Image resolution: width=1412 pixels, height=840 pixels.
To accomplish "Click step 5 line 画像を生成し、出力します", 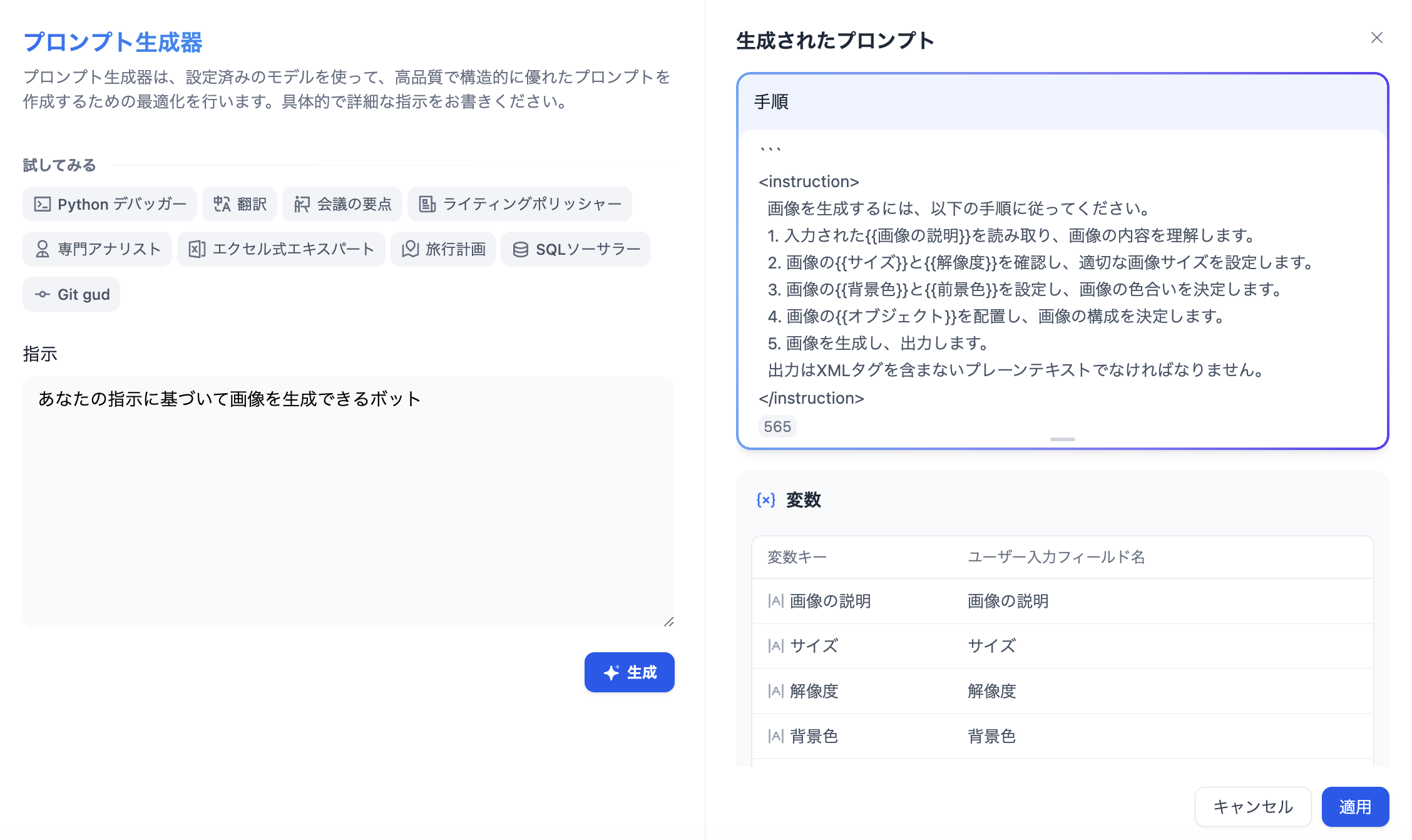I will (x=879, y=343).
